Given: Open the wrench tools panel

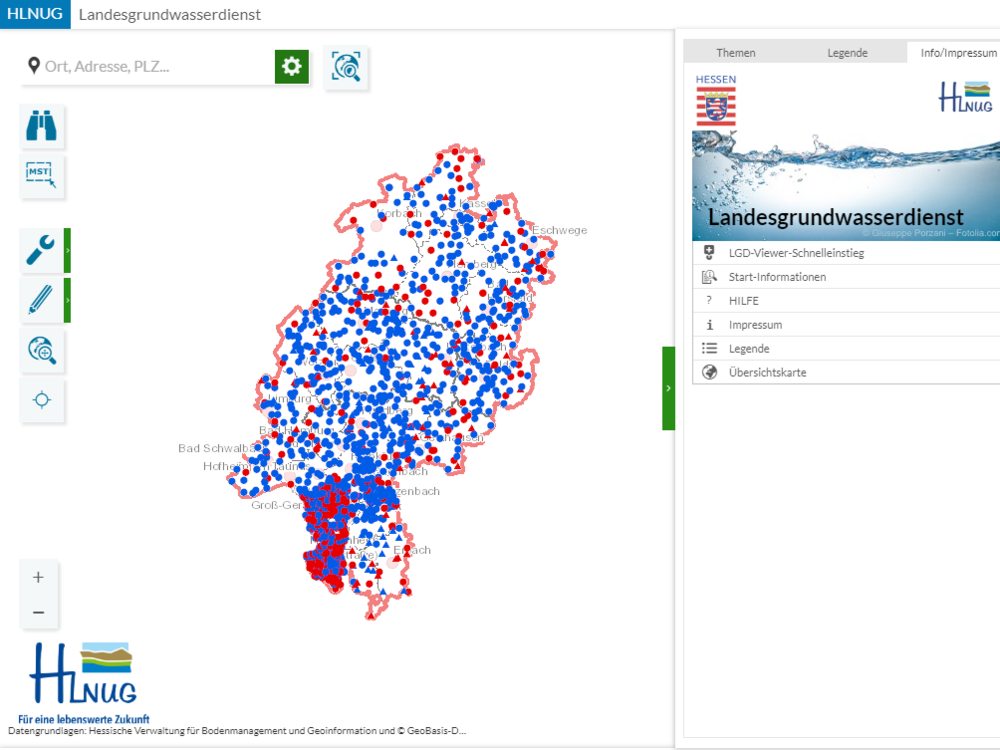Looking at the screenshot, I should tap(42, 250).
